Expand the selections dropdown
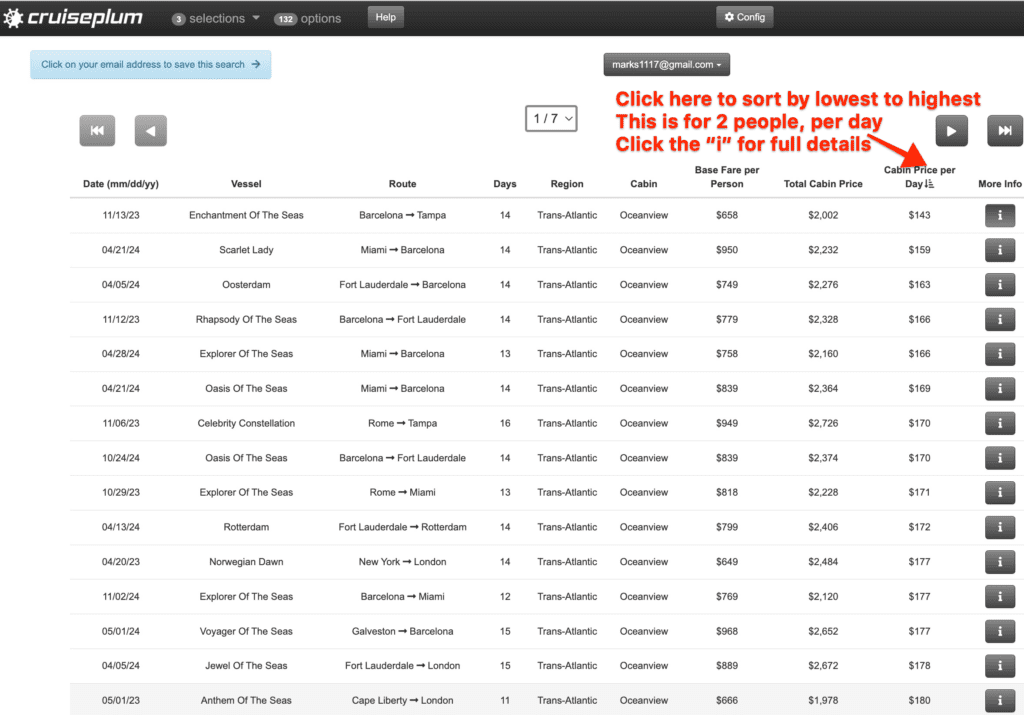1024x715 pixels. (215, 18)
